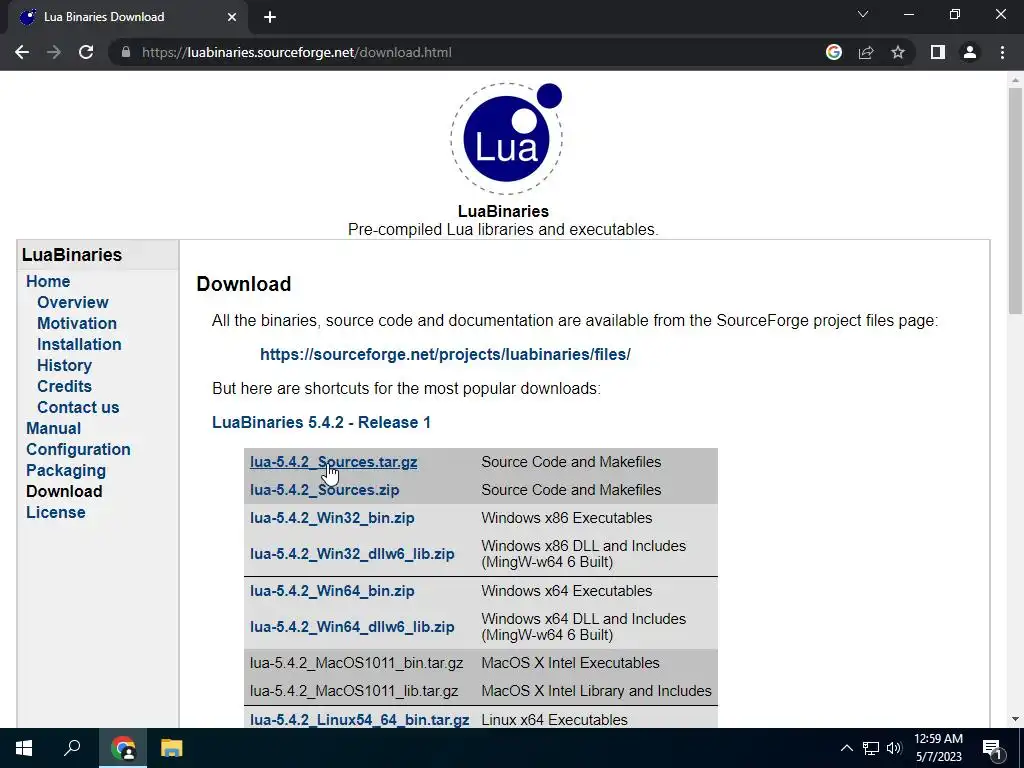Viewport: 1024px width, 768px height.
Task: Bookmark this page with the star icon
Action: pos(898,52)
